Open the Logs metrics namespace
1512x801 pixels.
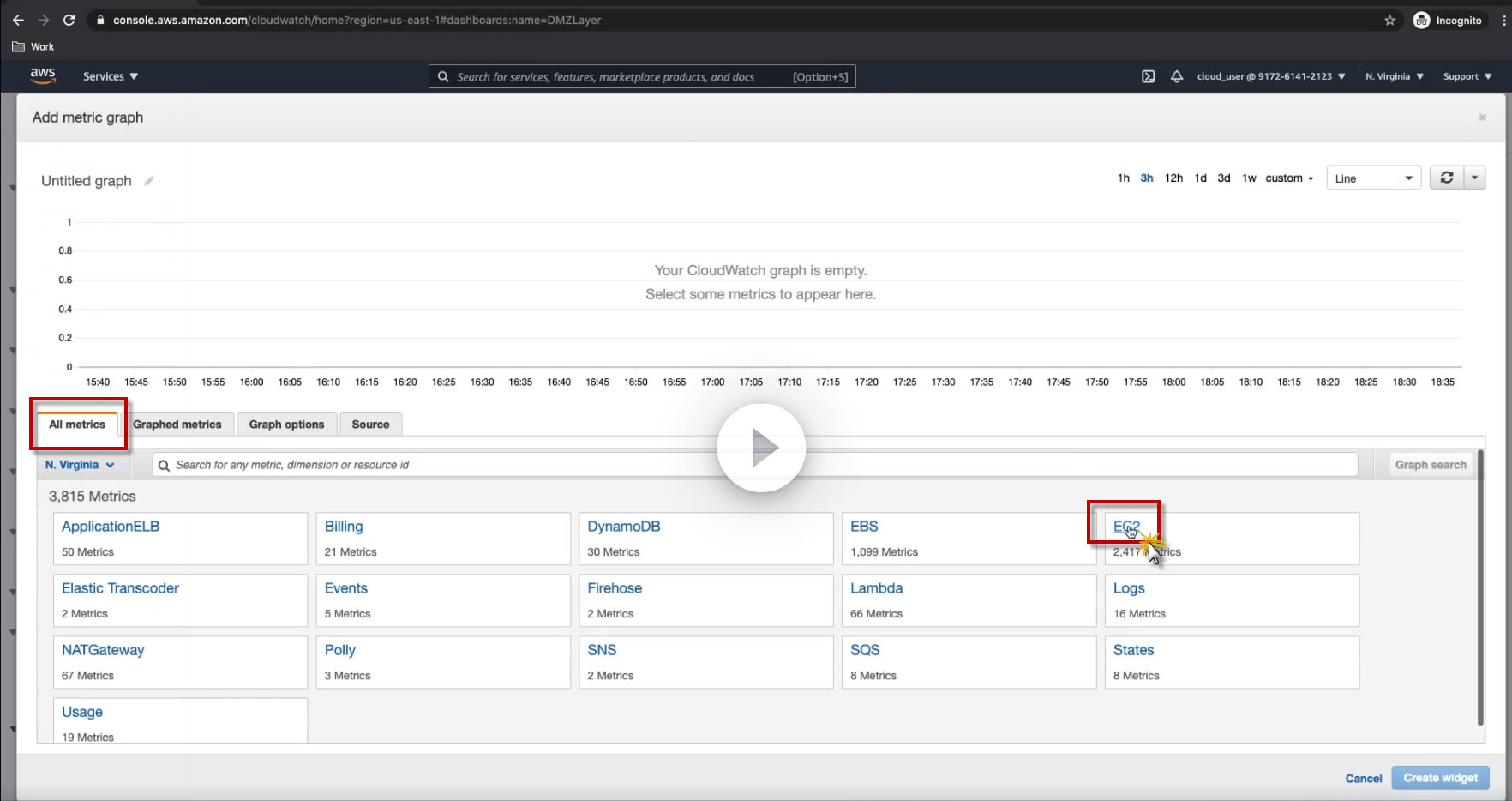click(x=1129, y=588)
